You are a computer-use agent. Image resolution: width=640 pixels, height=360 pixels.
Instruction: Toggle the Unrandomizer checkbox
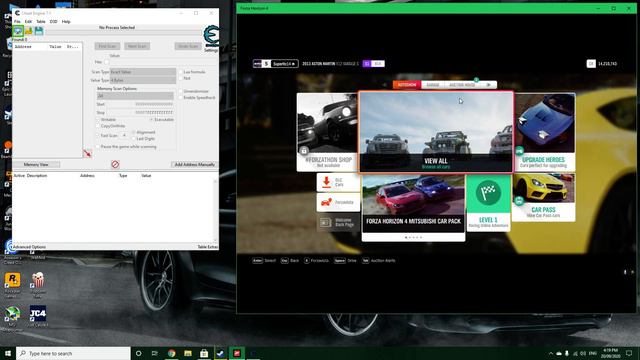pyautogui.click(x=181, y=91)
